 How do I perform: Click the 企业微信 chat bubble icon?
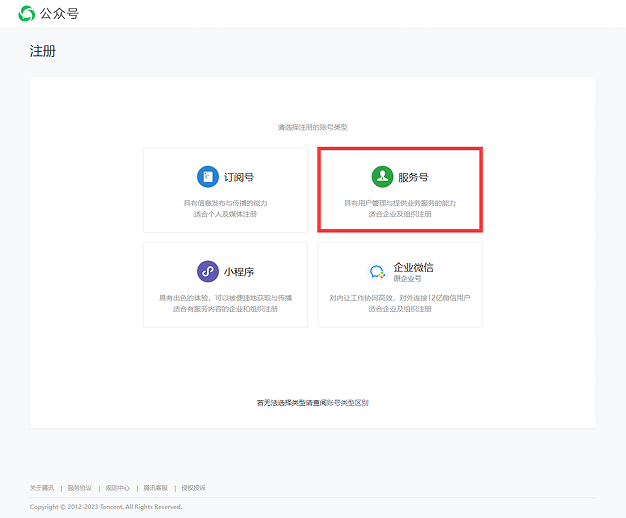click(377, 272)
